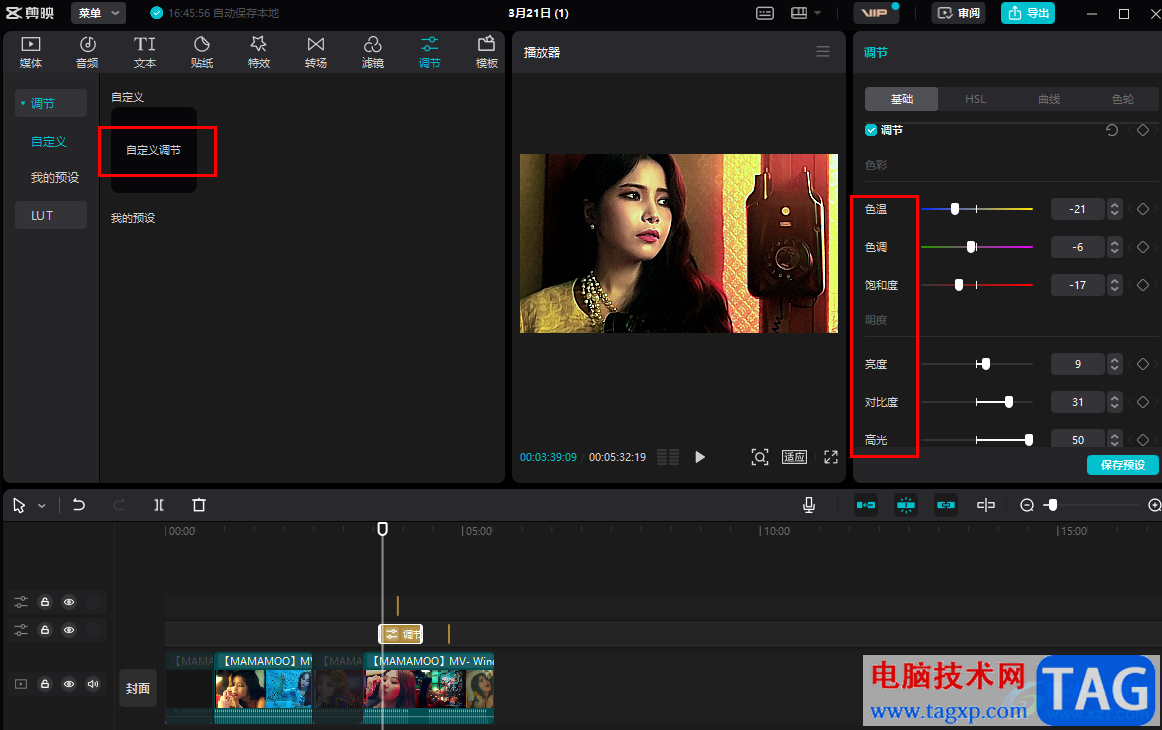The image size is (1162, 730).
Task: Play the video in the player
Action: tap(700, 457)
